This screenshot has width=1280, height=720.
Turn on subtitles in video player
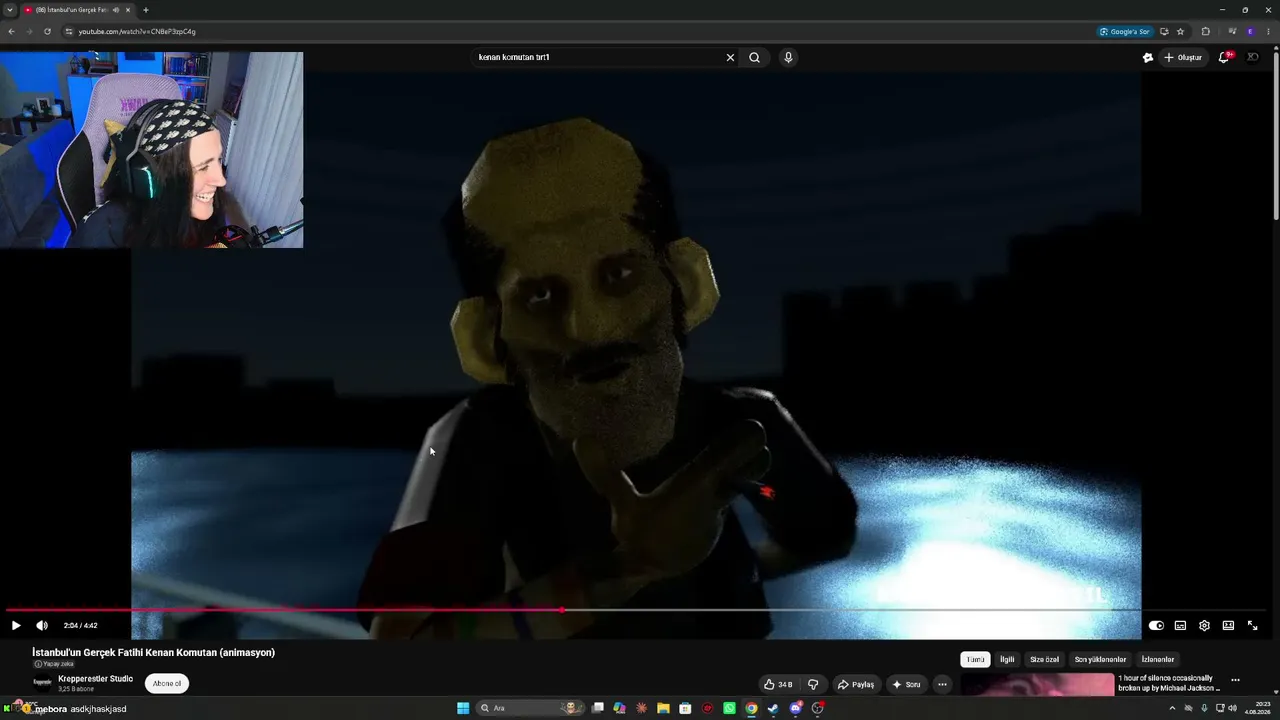pyautogui.click(x=1180, y=626)
